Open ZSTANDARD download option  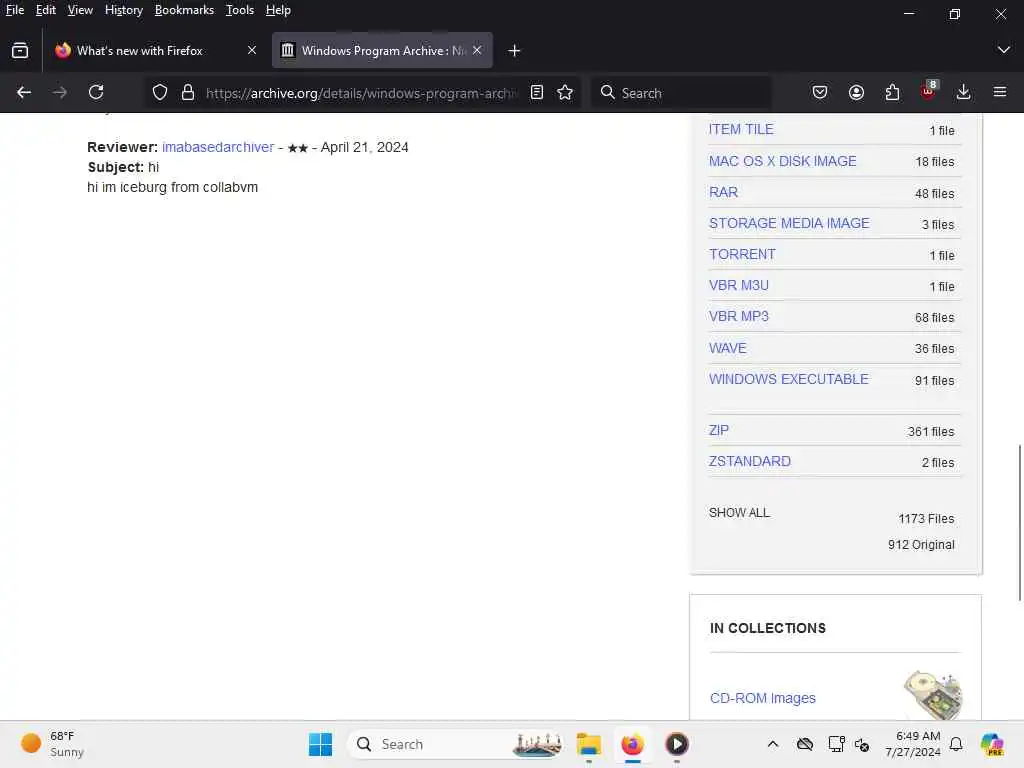[x=750, y=461]
